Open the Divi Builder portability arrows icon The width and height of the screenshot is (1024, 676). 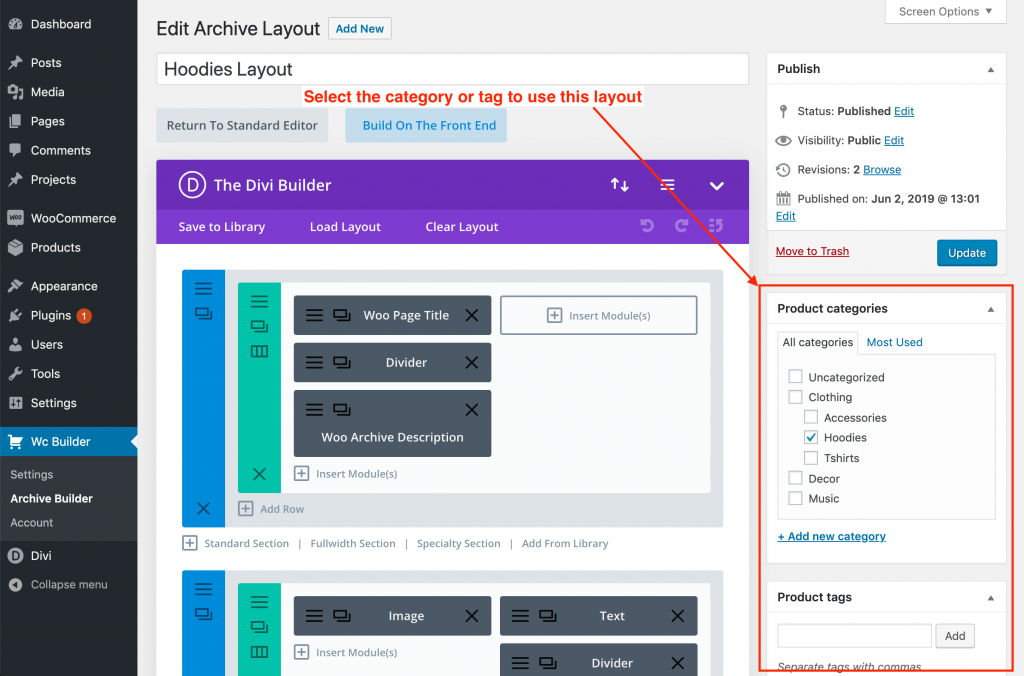619,185
